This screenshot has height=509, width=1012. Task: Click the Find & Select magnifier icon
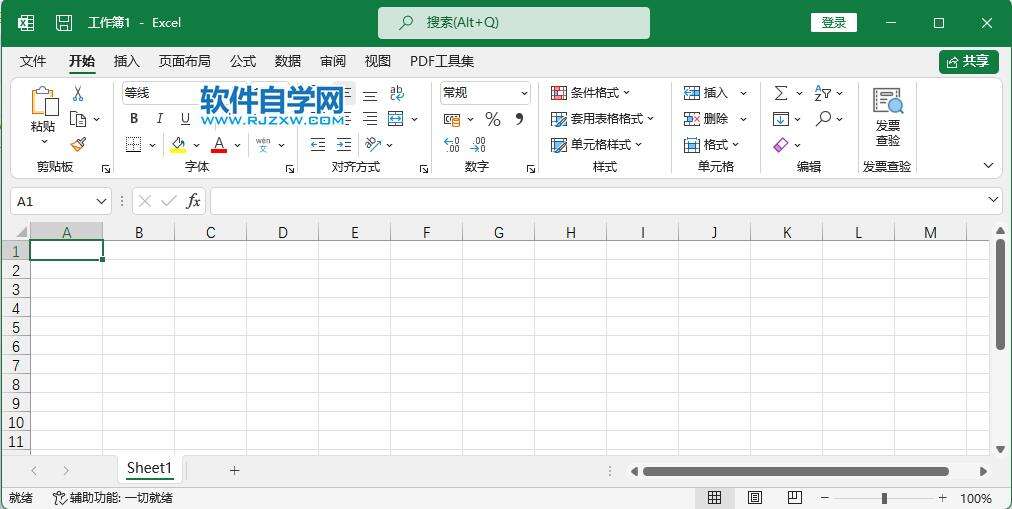click(824, 119)
